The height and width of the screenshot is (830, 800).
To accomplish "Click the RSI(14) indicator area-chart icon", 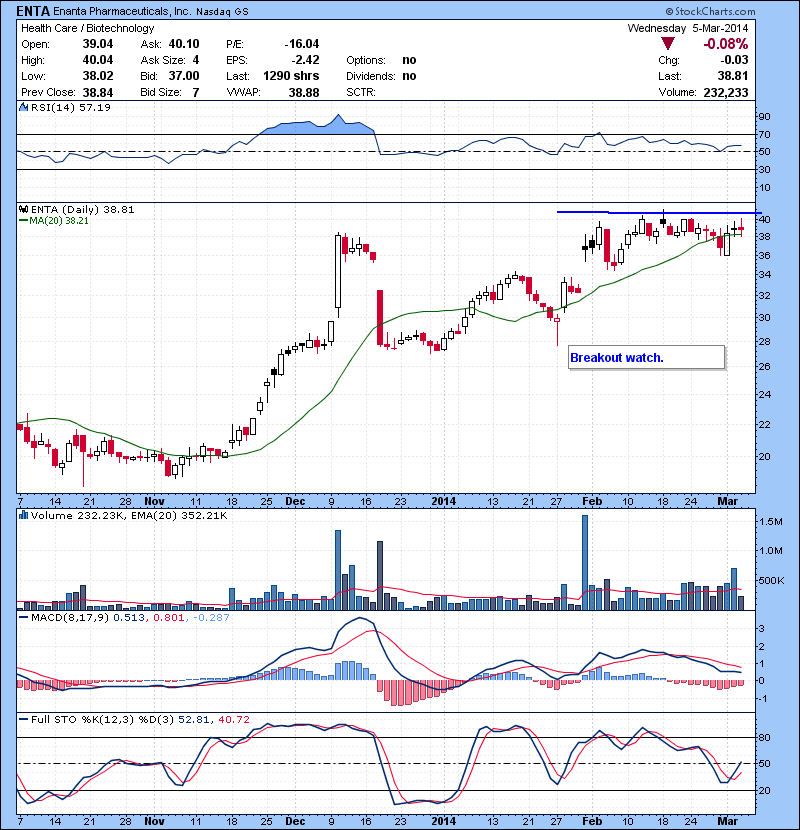I will tap(23, 107).
